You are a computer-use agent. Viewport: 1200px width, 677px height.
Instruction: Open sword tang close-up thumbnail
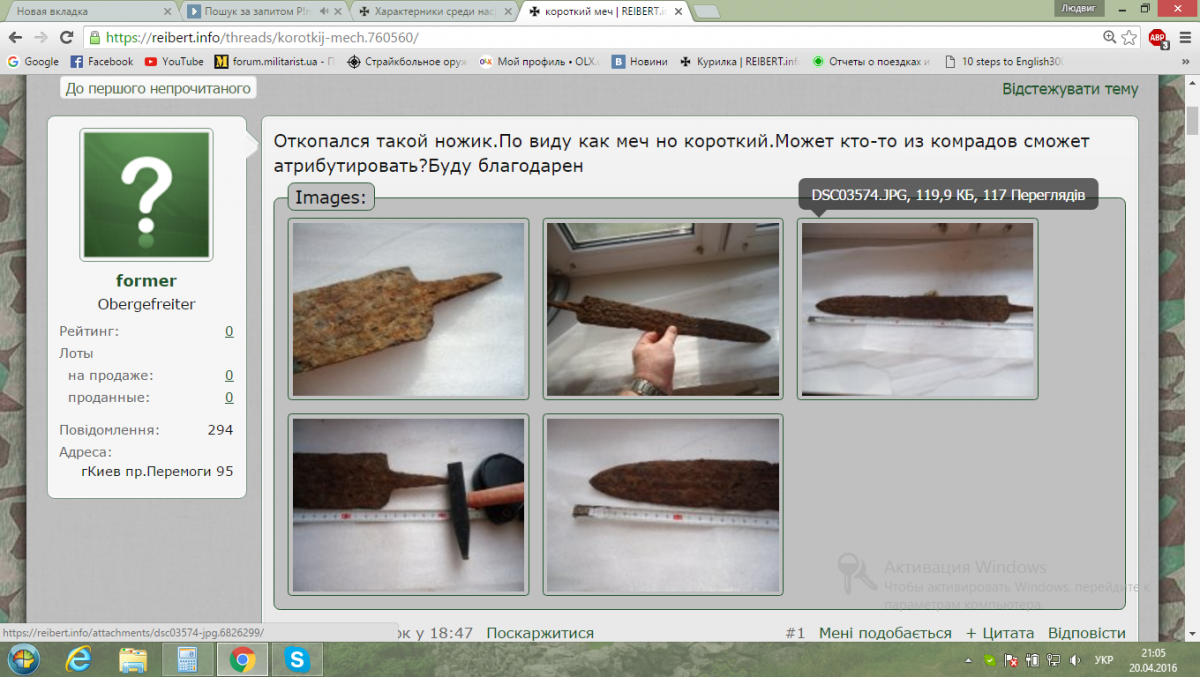pyautogui.click(x=408, y=309)
